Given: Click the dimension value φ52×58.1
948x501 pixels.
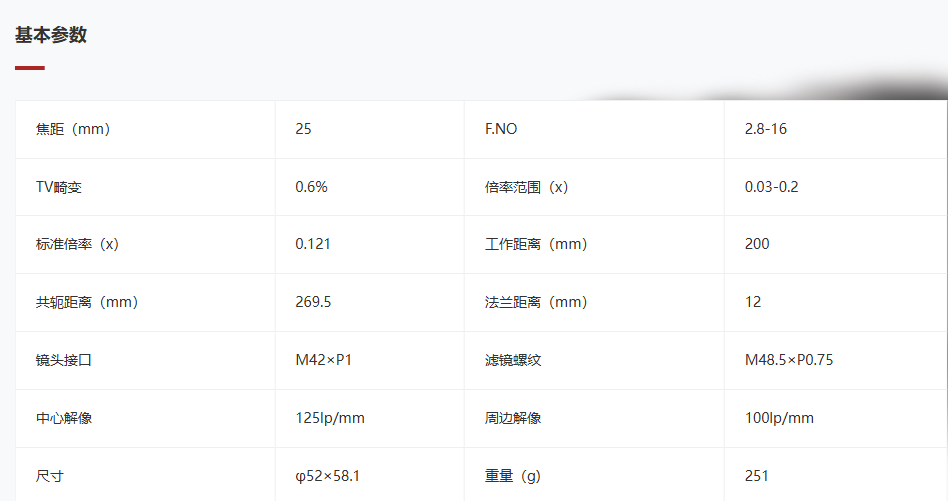Looking at the screenshot, I should click(328, 476).
